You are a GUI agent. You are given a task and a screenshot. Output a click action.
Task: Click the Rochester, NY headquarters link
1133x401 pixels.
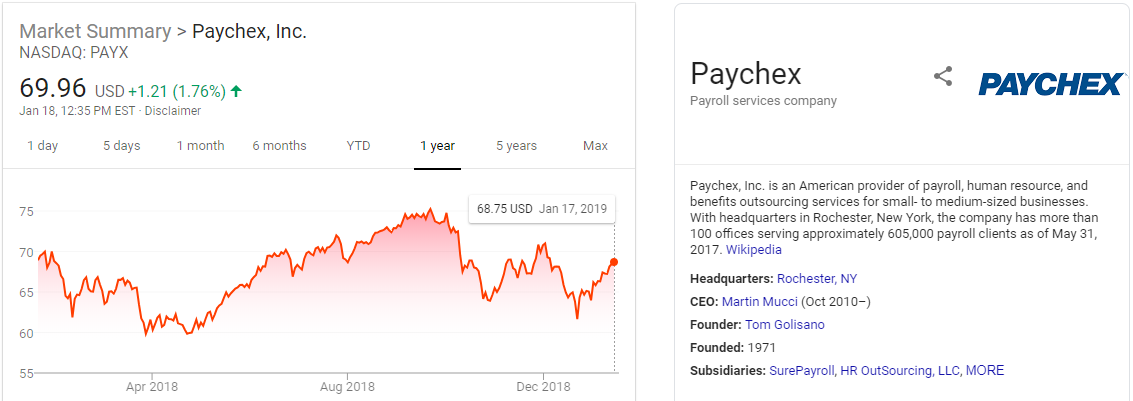[816, 279]
